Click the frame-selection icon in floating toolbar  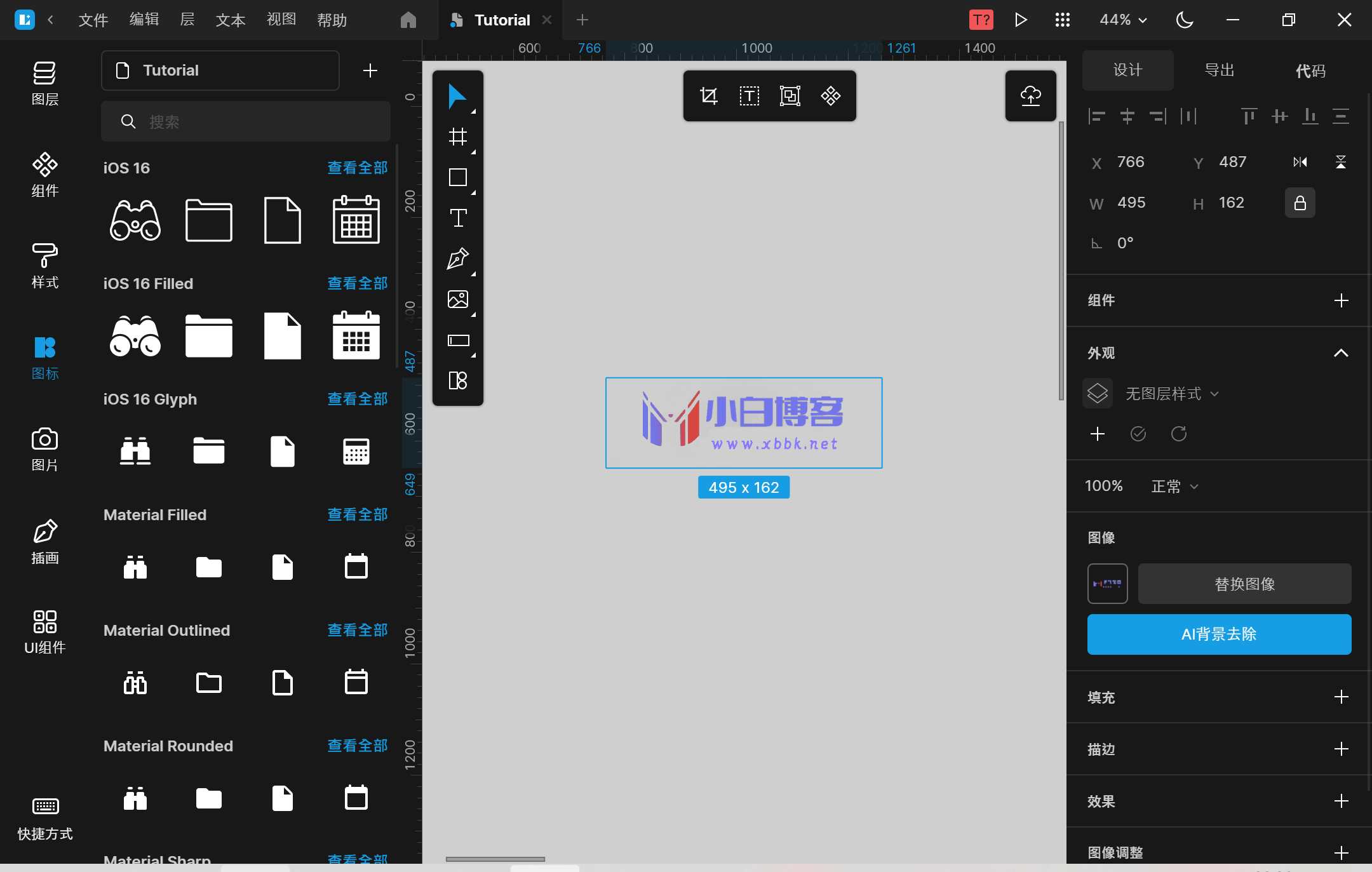coord(790,96)
